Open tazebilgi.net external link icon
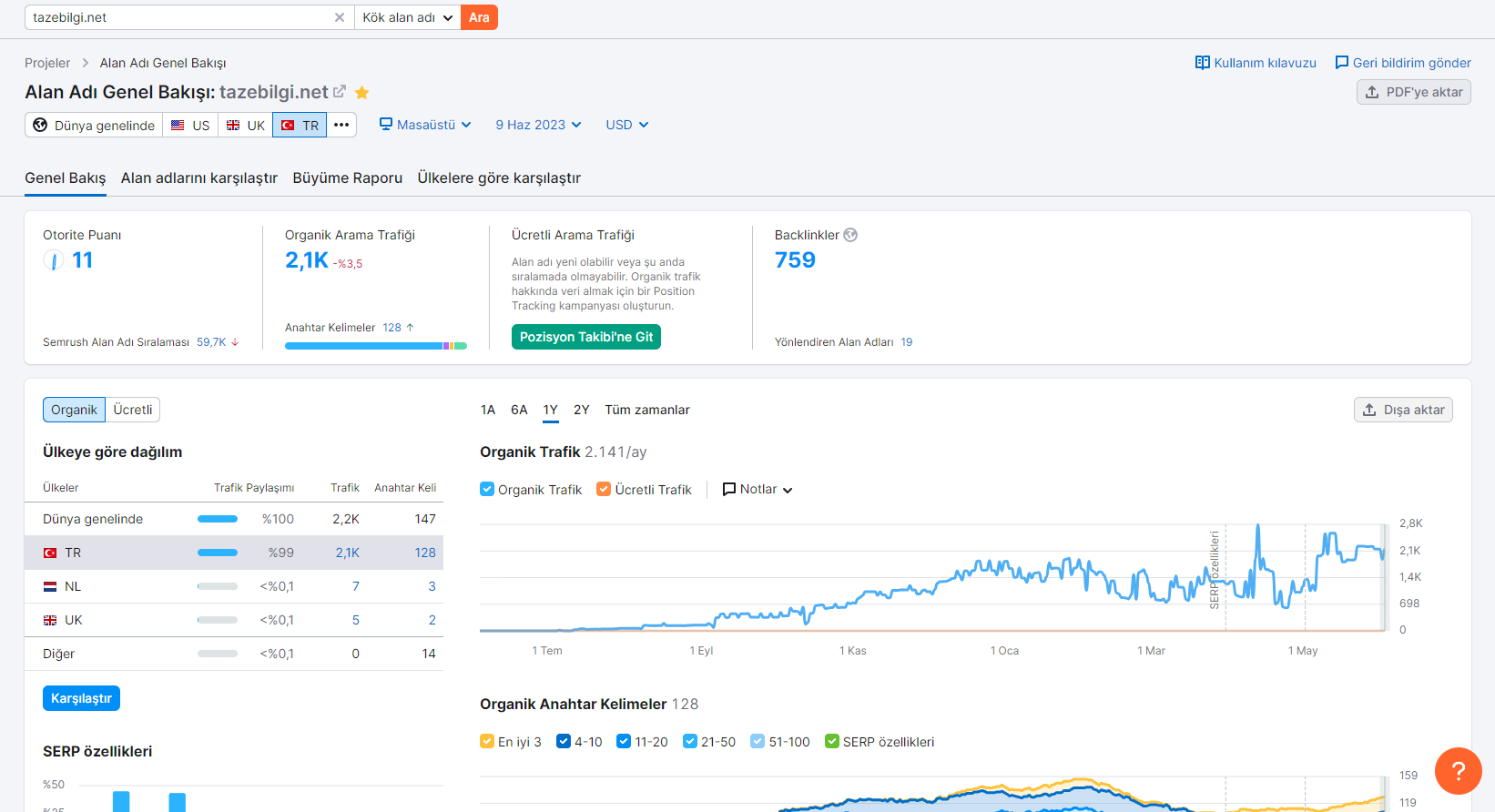The height and width of the screenshot is (812, 1495). 340,91
